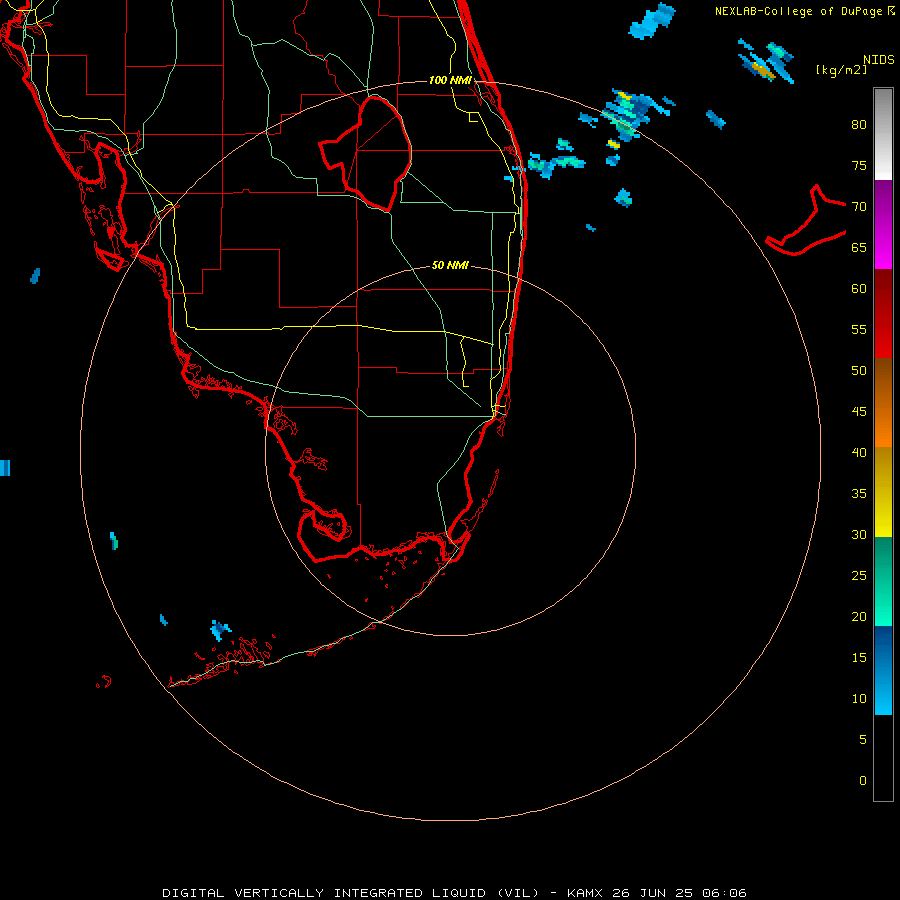
Task: Click the scale value 15
Action: [859, 657]
